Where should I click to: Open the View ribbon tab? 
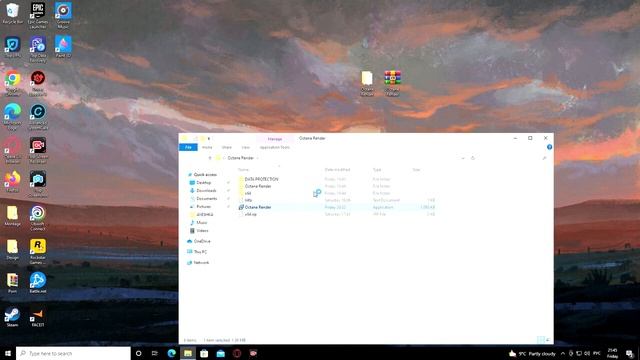[x=245, y=147]
